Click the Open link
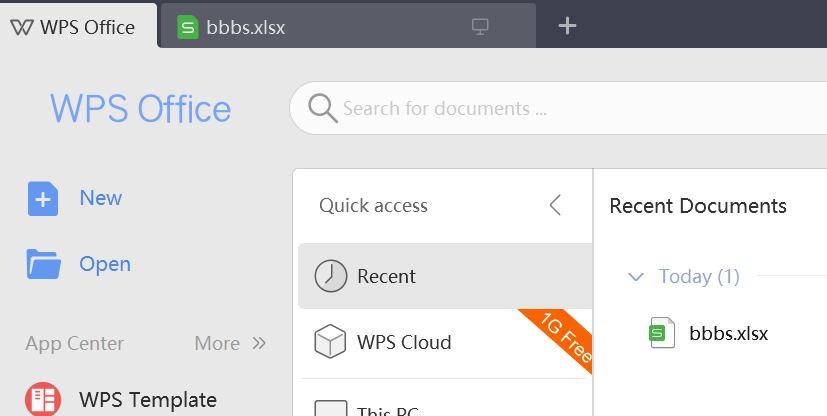 tap(105, 264)
